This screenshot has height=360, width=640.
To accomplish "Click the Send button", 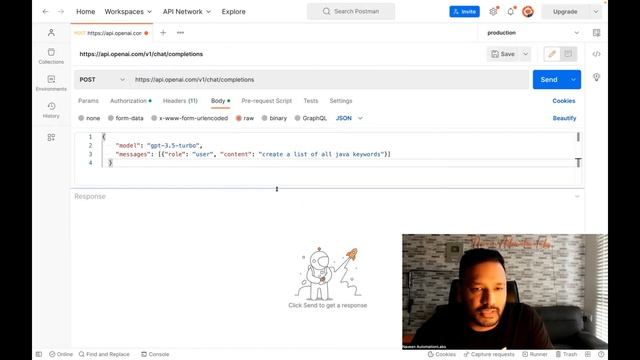I will click(x=549, y=80).
